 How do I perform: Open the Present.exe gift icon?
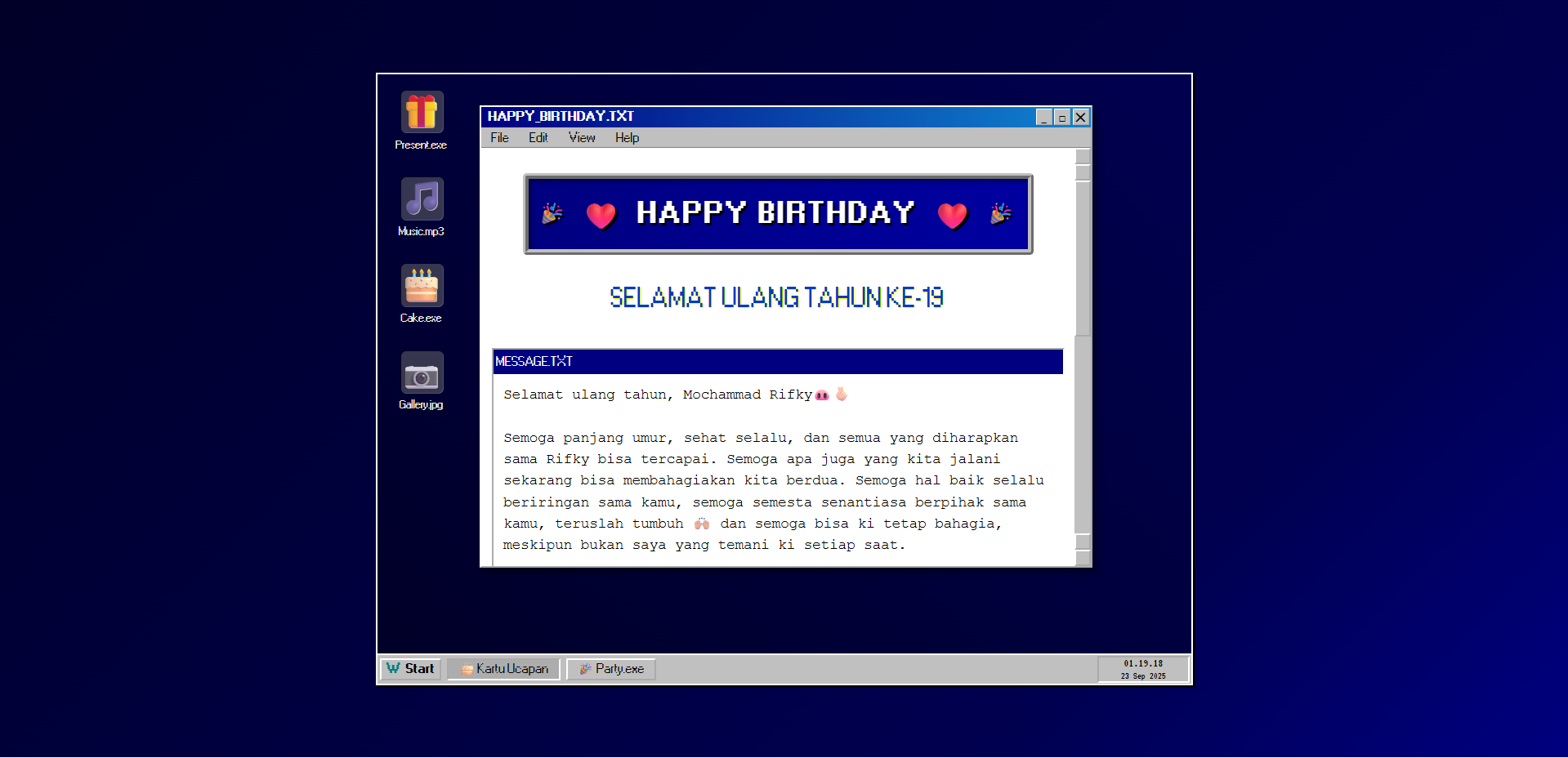coord(422,112)
